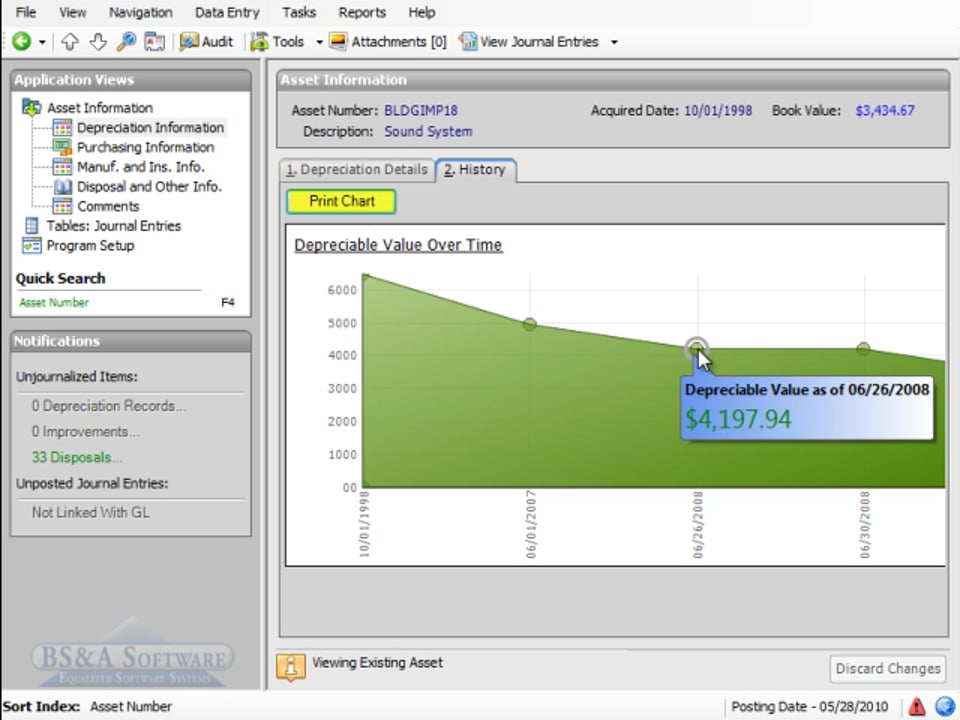
Task: Click the Viewing Existing Asset info icon
Action: tap(291, 667)
